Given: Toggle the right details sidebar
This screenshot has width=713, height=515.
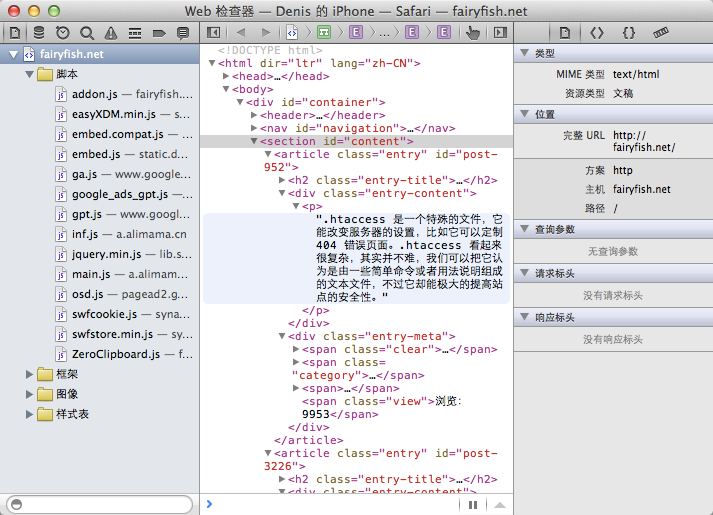Looking at the screenshot, I should pyautogui.click(x=499, y=33).
